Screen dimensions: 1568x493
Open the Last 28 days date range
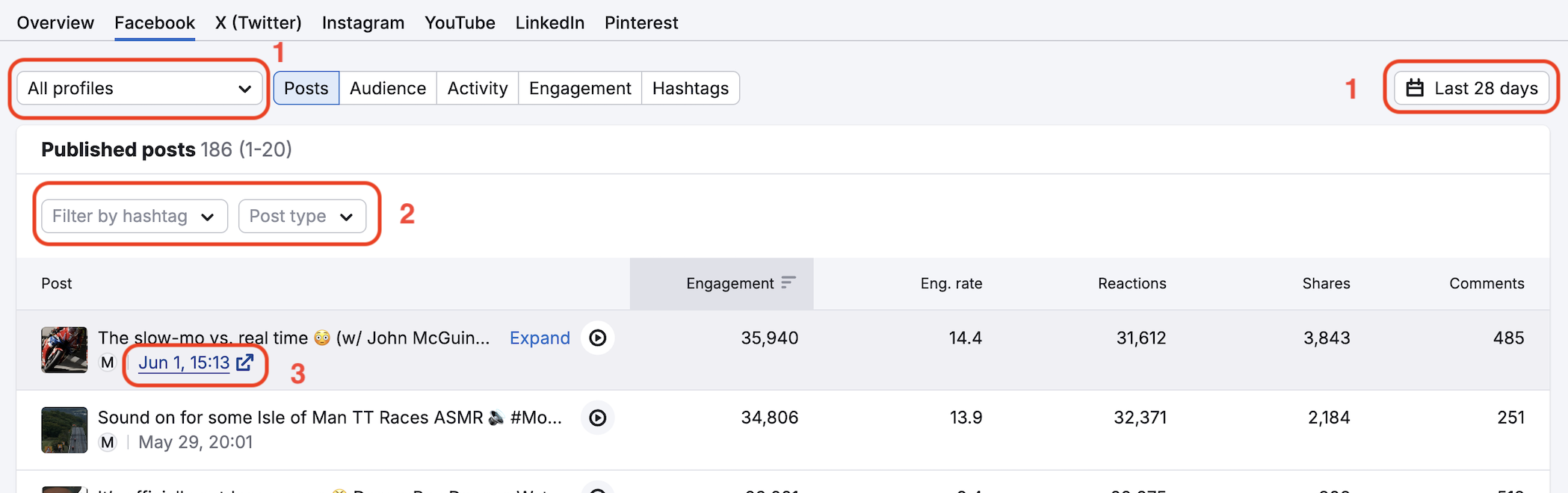[x=1471, y=88]
